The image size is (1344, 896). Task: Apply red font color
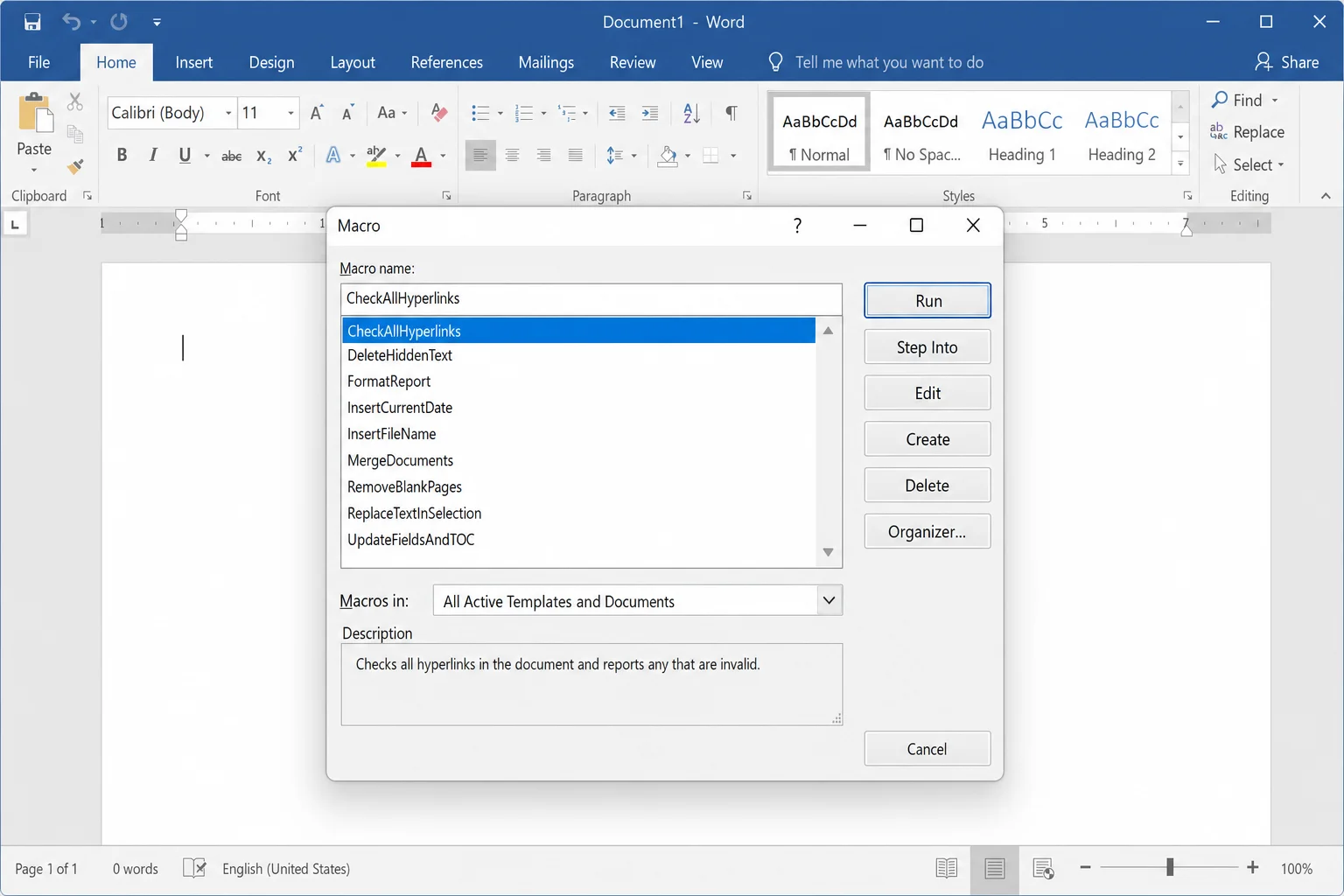(422, 156)
